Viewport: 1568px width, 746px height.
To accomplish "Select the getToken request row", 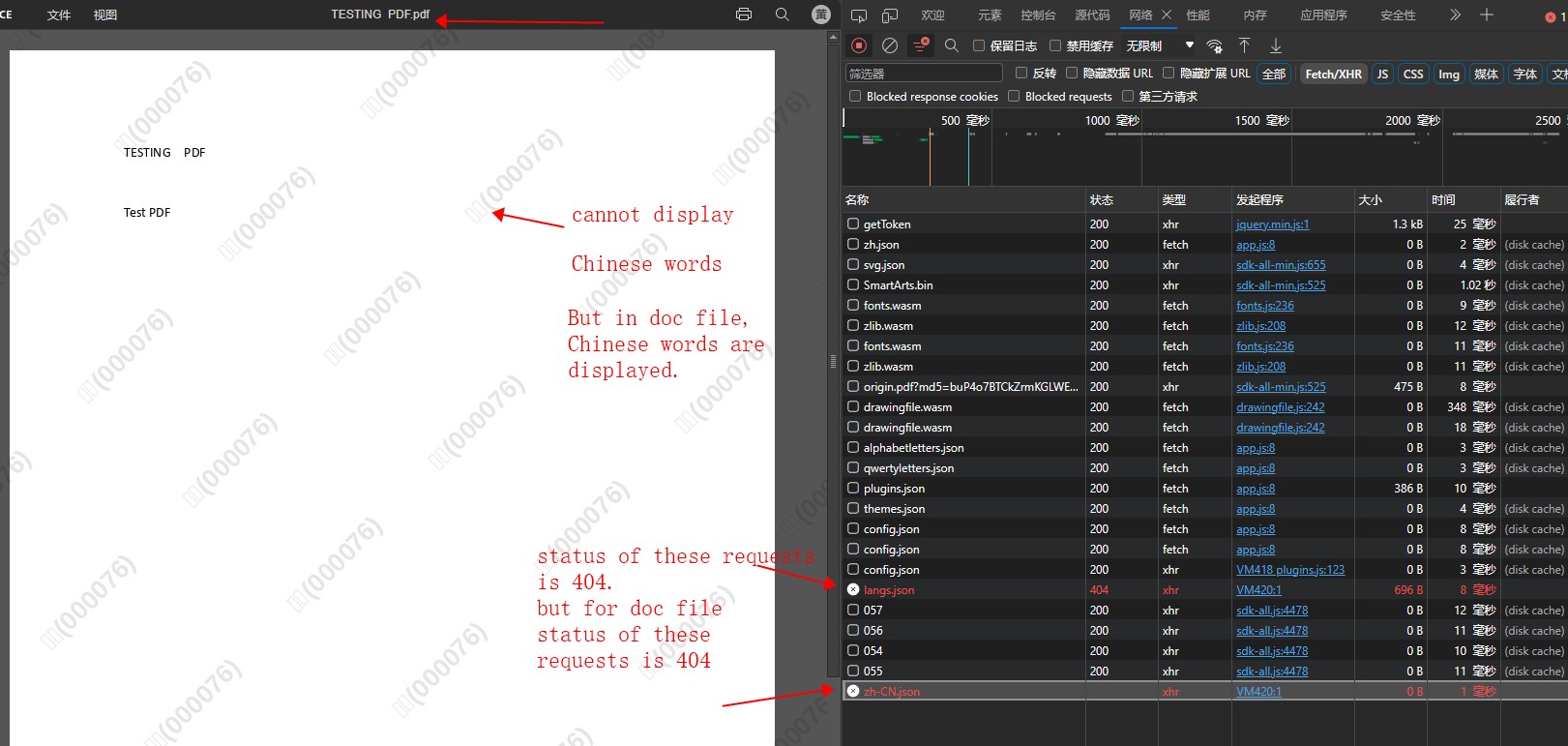I will 1204,224.
